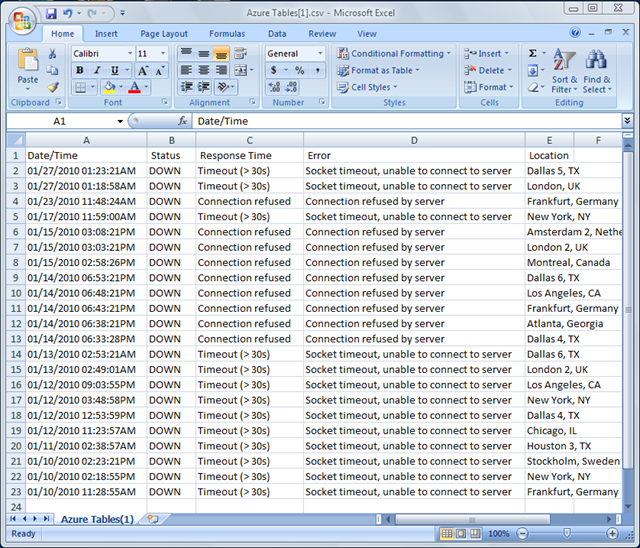Viewport: 640px width, 548px height.
Task: Switch to the Page Layout tab
Action: tap(164, 33)
